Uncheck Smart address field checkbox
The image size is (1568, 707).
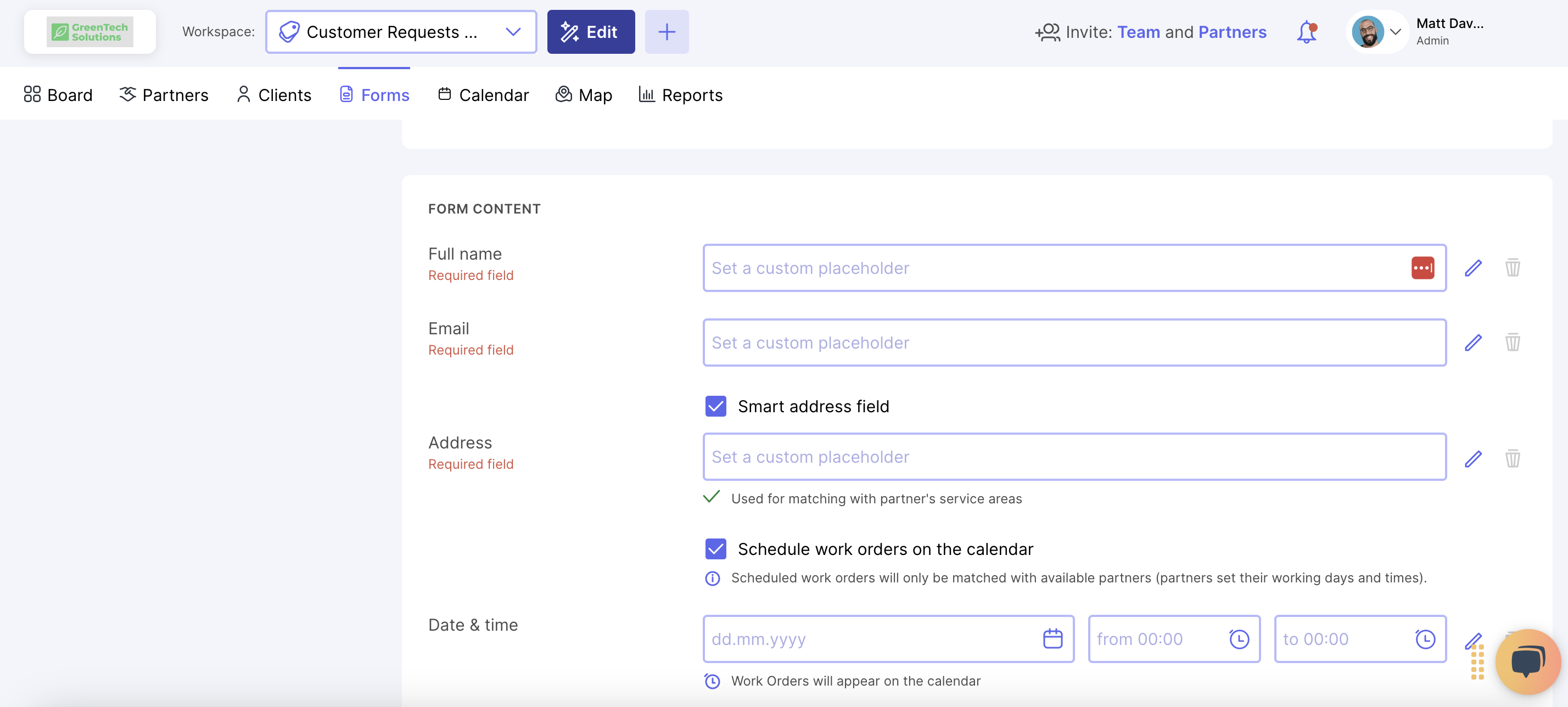click(716, 406)
